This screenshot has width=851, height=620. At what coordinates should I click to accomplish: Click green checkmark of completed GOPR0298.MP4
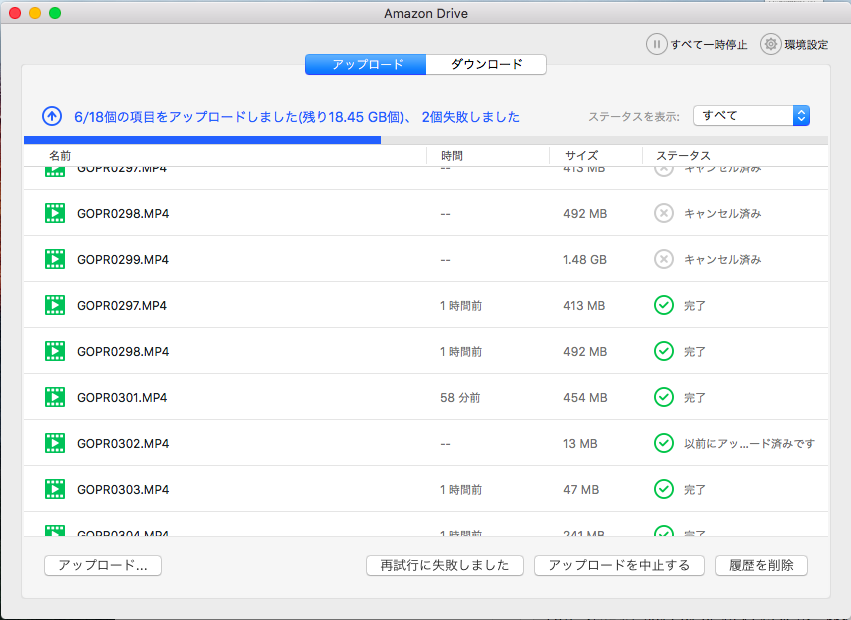click(x=663, y=351)
